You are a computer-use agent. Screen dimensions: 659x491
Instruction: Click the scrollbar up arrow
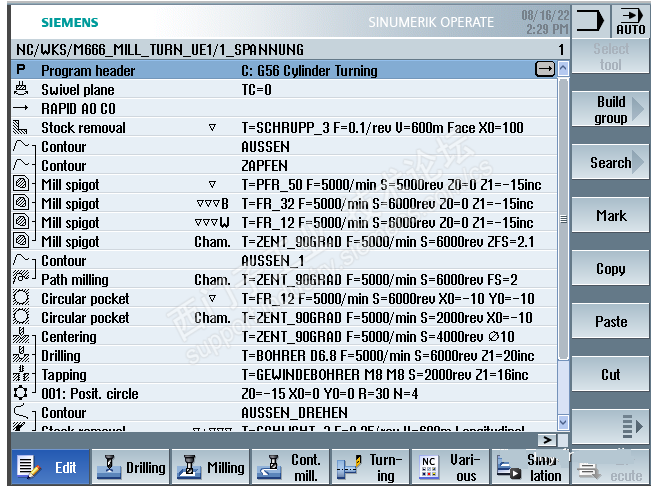tap(563, 68)
